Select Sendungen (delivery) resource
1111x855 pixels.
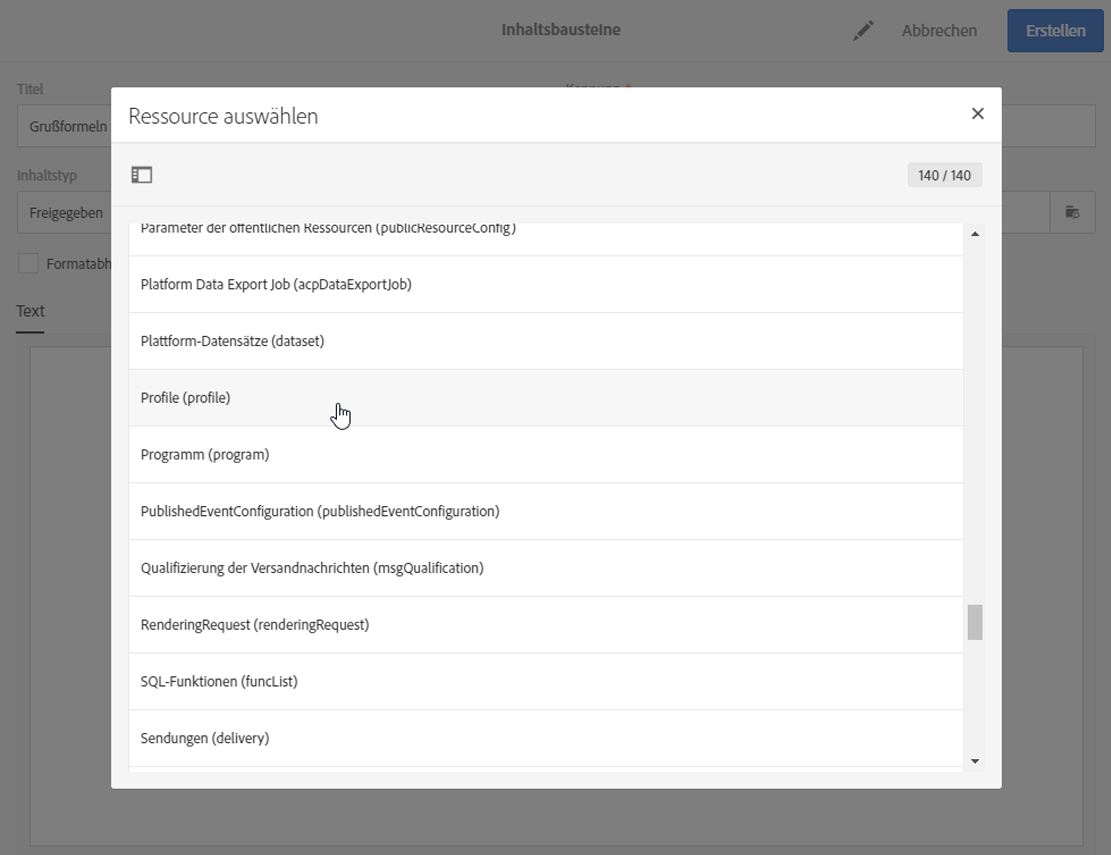[205, 739]
